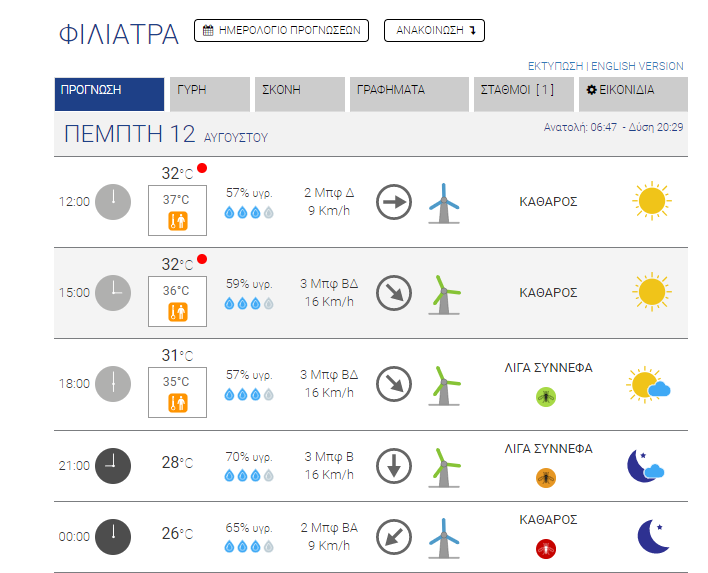Select the ΠΡΟΓΝΩΣΗ tab

point(109,94)
